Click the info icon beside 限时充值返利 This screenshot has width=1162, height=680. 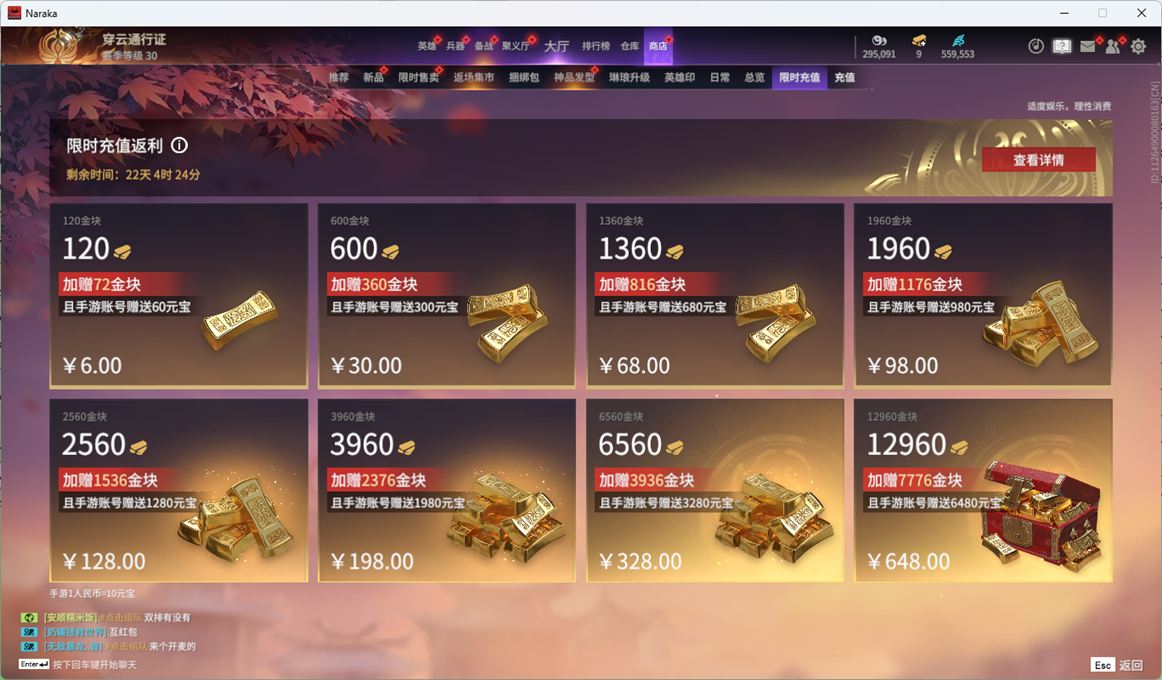(x=179, y=145)
